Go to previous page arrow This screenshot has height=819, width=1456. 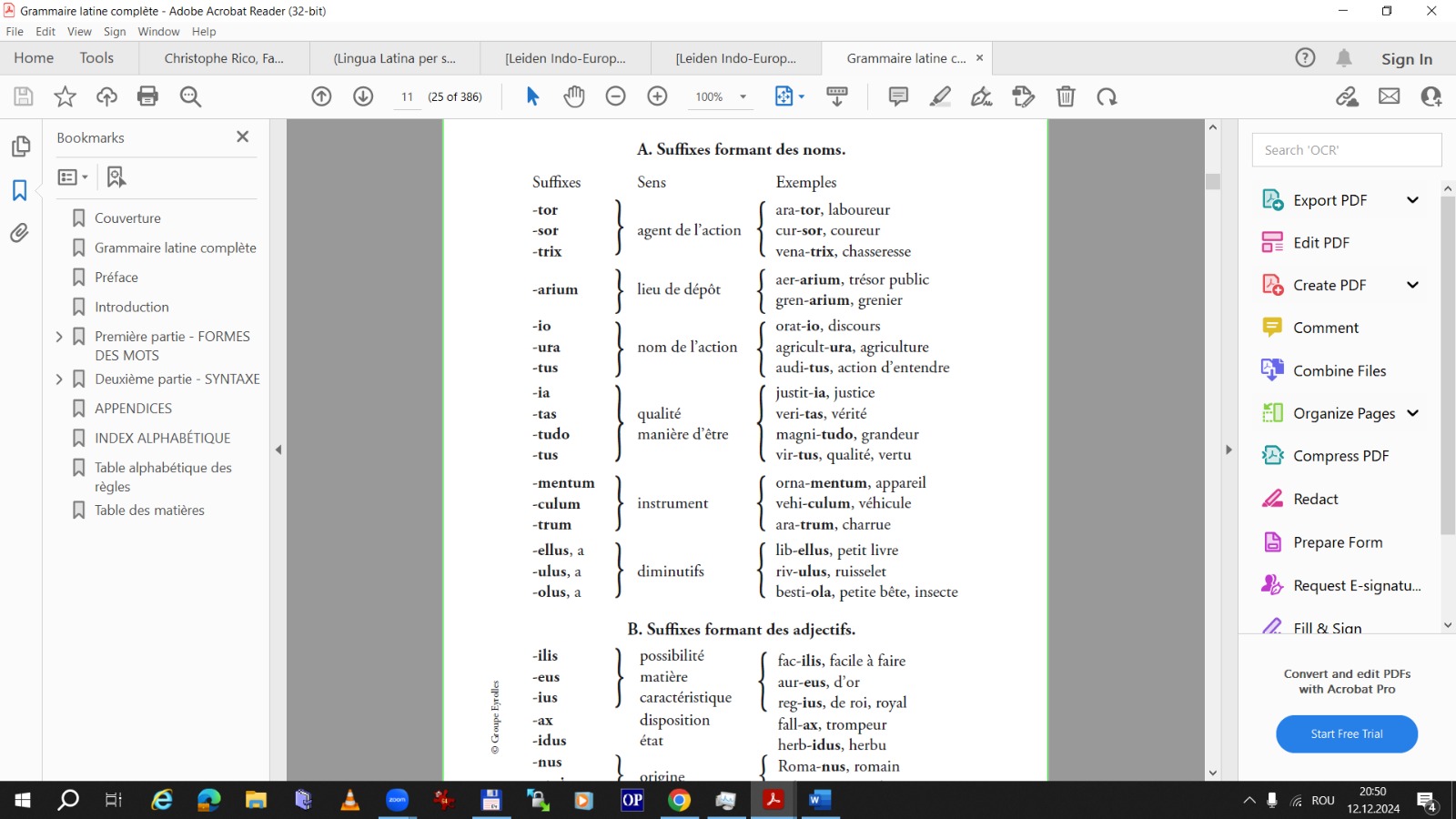point(321,96)
